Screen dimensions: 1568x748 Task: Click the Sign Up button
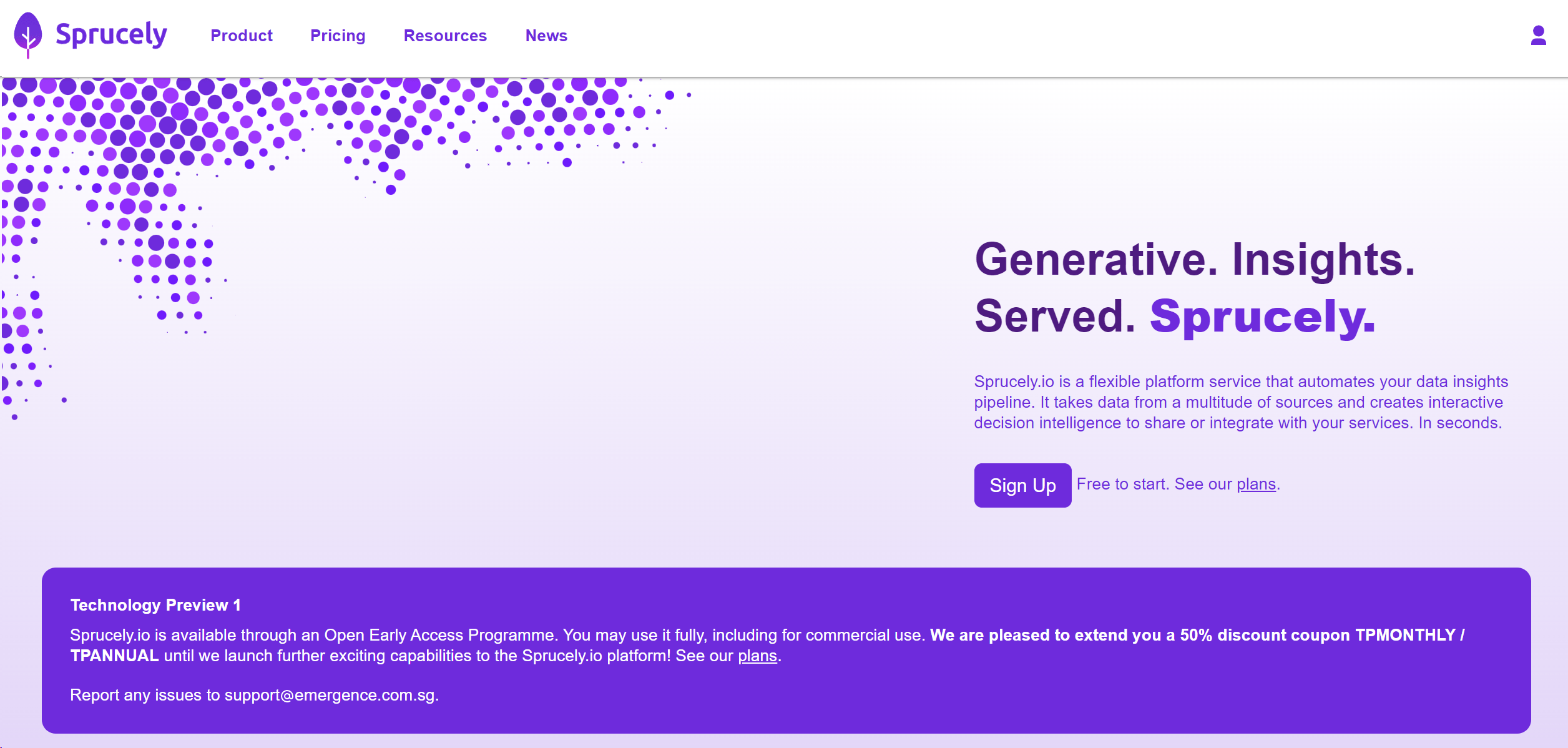[x=1022, y=485]
